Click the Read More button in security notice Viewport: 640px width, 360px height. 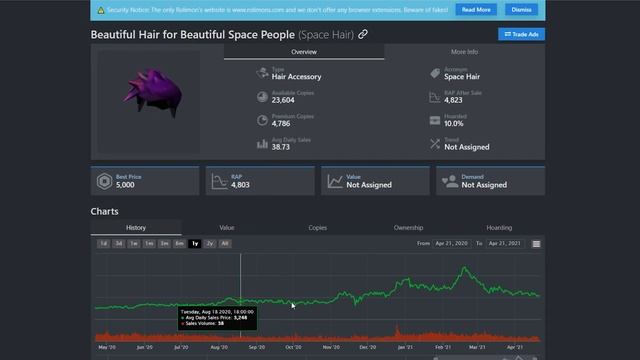click(476, 10)
